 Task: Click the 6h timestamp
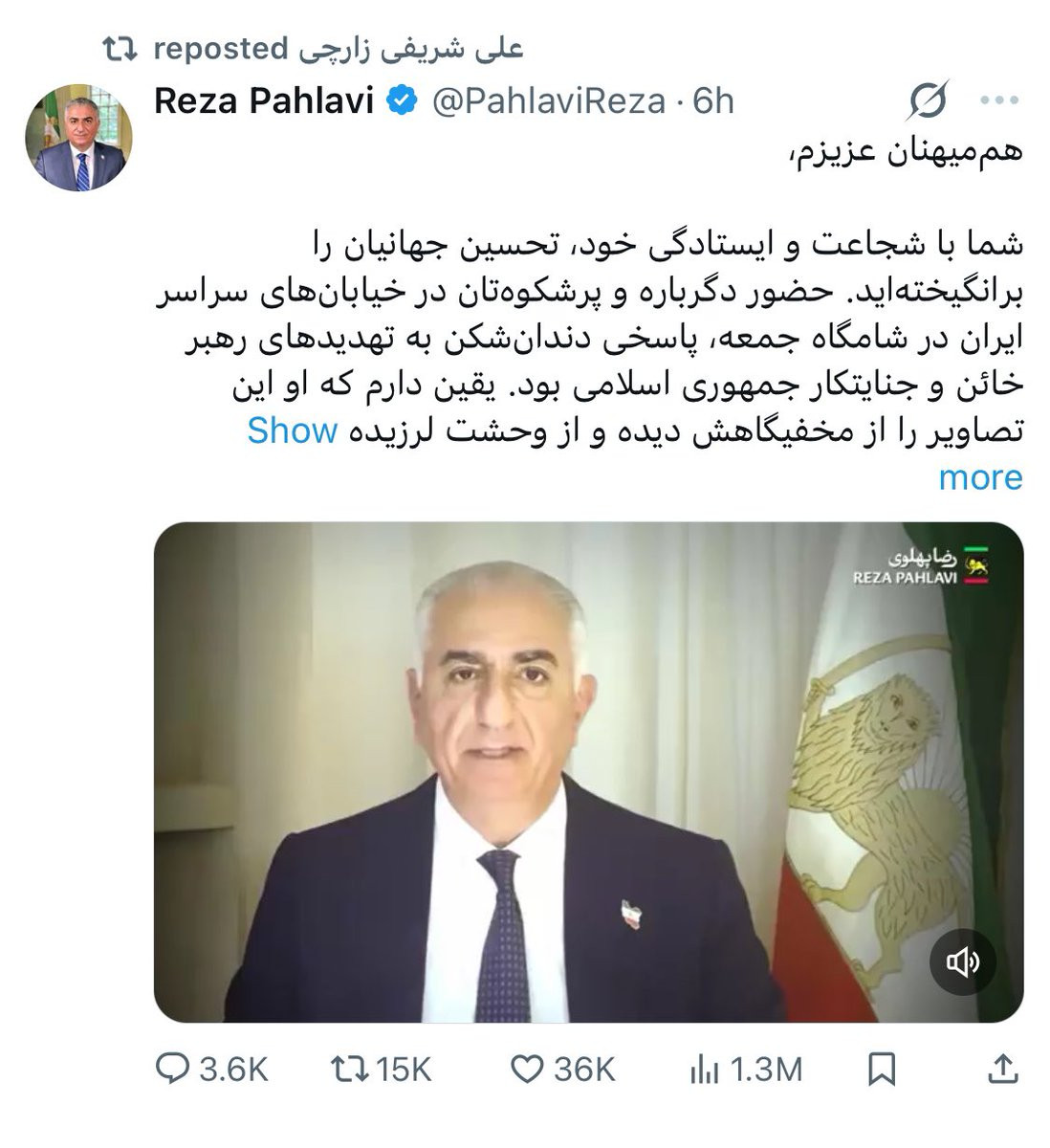(x=713, y=100)
